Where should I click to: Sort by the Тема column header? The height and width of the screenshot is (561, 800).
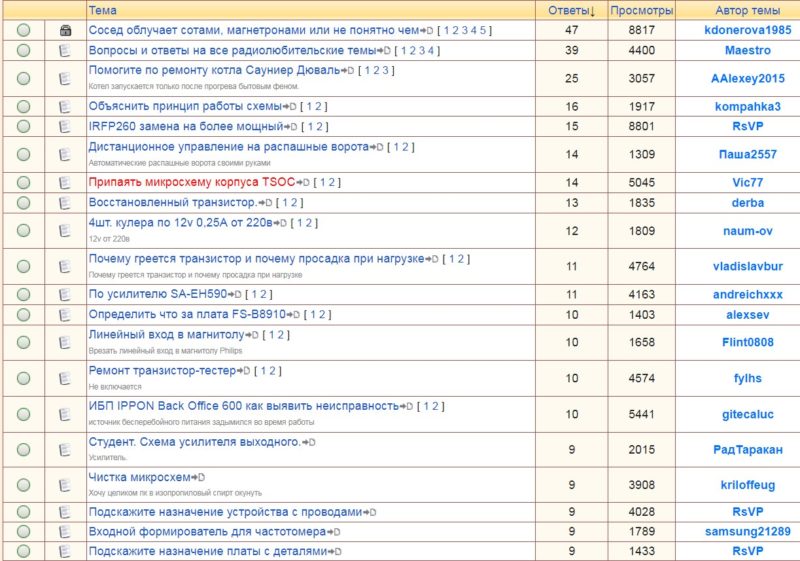tap(103, 10)
